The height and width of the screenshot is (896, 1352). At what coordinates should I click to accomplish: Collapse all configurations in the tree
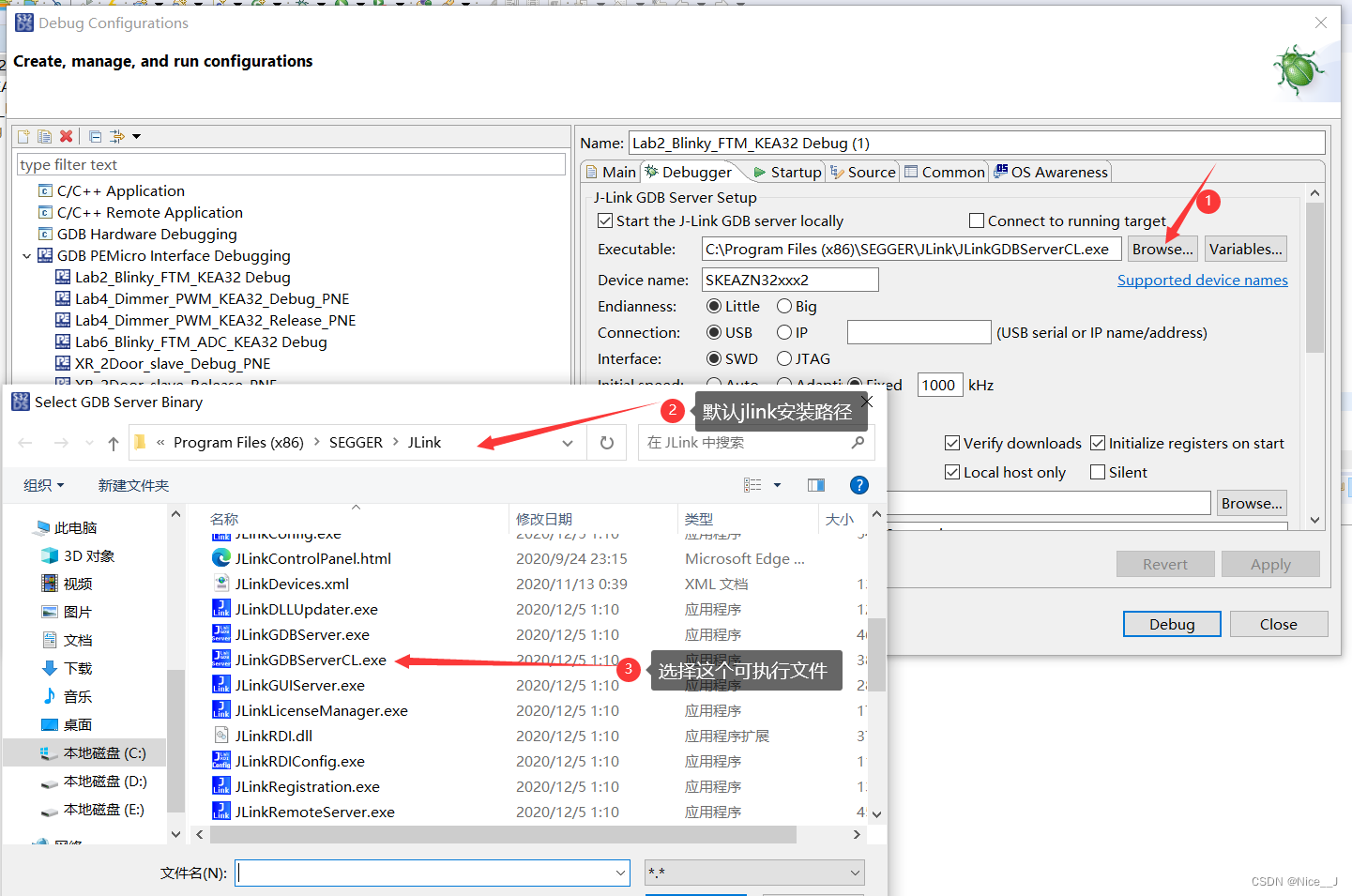pyautogui.click(x=96, y=136)
